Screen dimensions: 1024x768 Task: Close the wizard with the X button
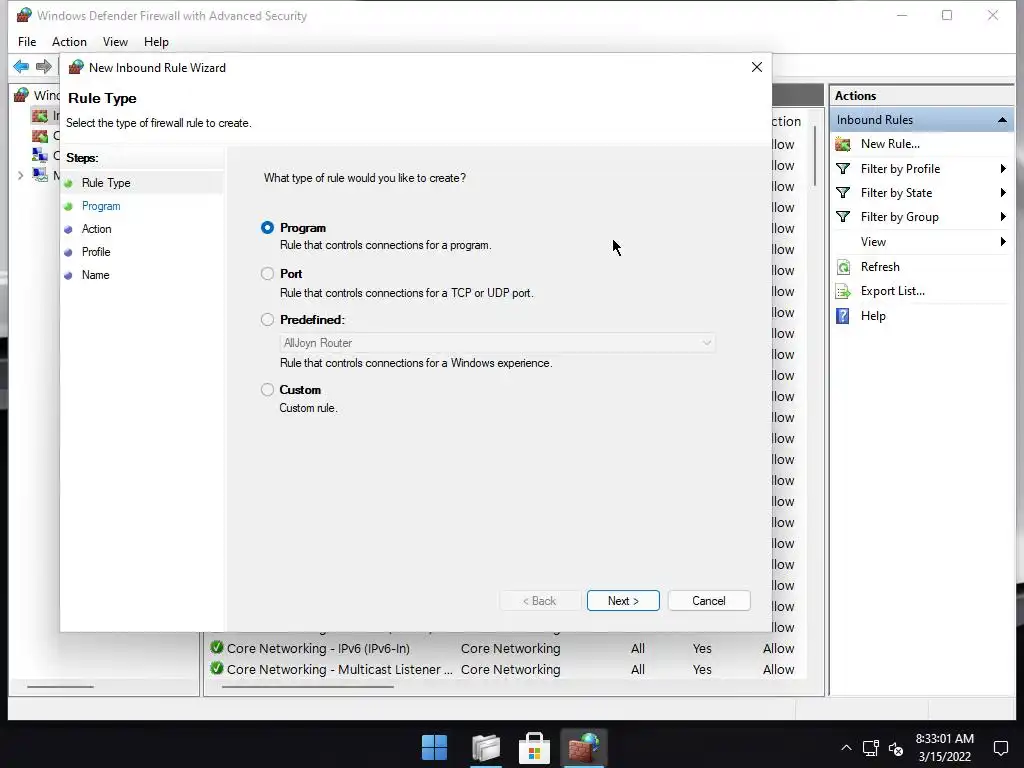[757, 67]
